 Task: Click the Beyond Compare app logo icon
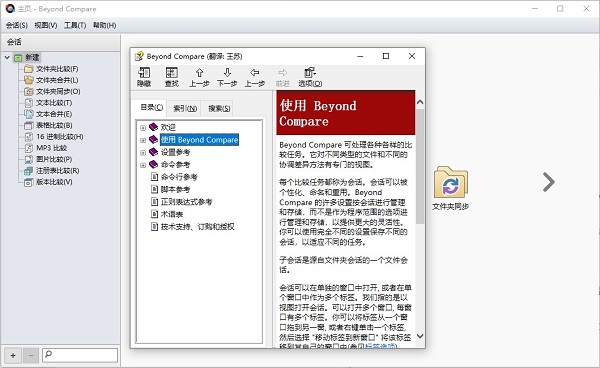tap(10, 8)
